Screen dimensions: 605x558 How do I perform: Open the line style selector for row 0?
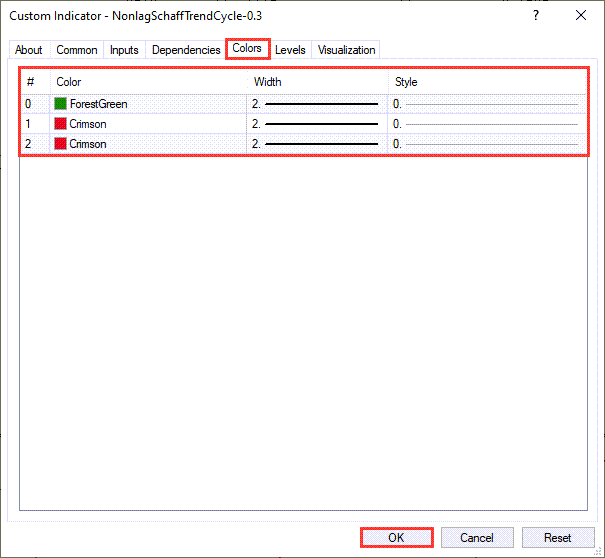click(x=486, y=104)
